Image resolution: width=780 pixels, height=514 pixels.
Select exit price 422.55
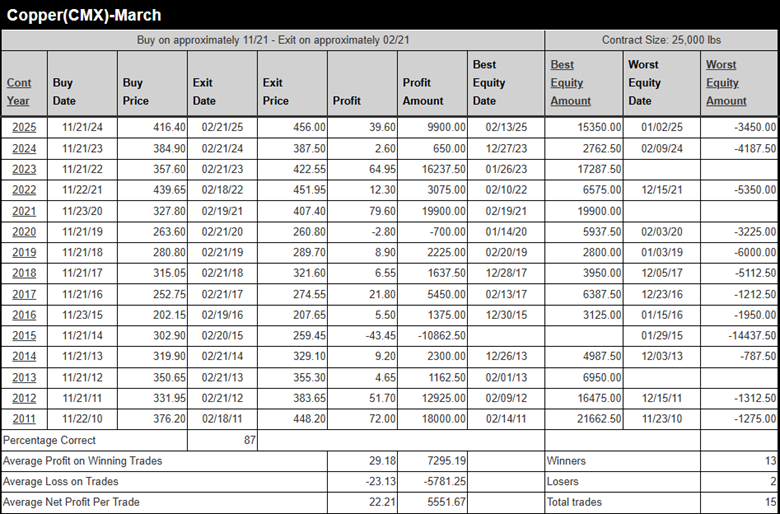(x=309, y=169)
